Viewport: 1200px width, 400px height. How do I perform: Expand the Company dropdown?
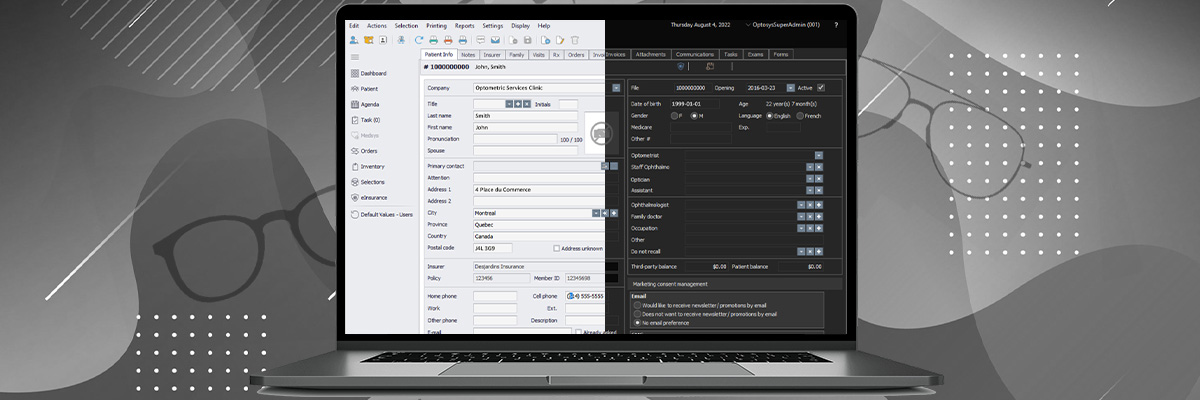616,88
